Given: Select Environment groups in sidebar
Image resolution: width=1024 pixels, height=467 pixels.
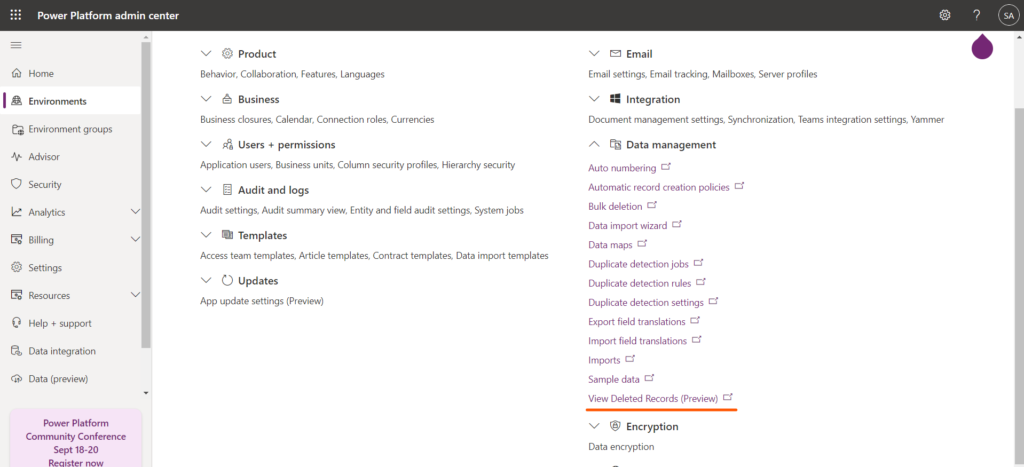Looking at the screenshot, I should coord(70,129).
